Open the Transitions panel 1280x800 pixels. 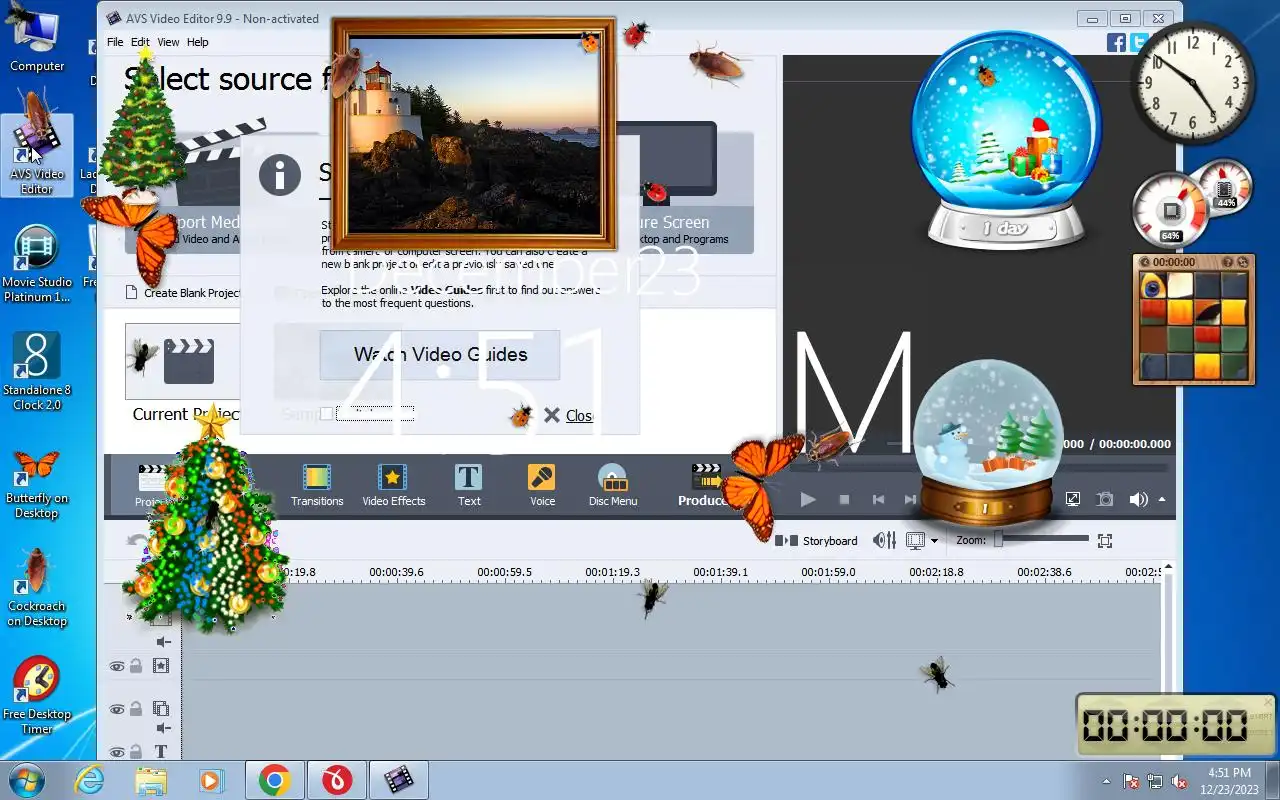point(317,485)
